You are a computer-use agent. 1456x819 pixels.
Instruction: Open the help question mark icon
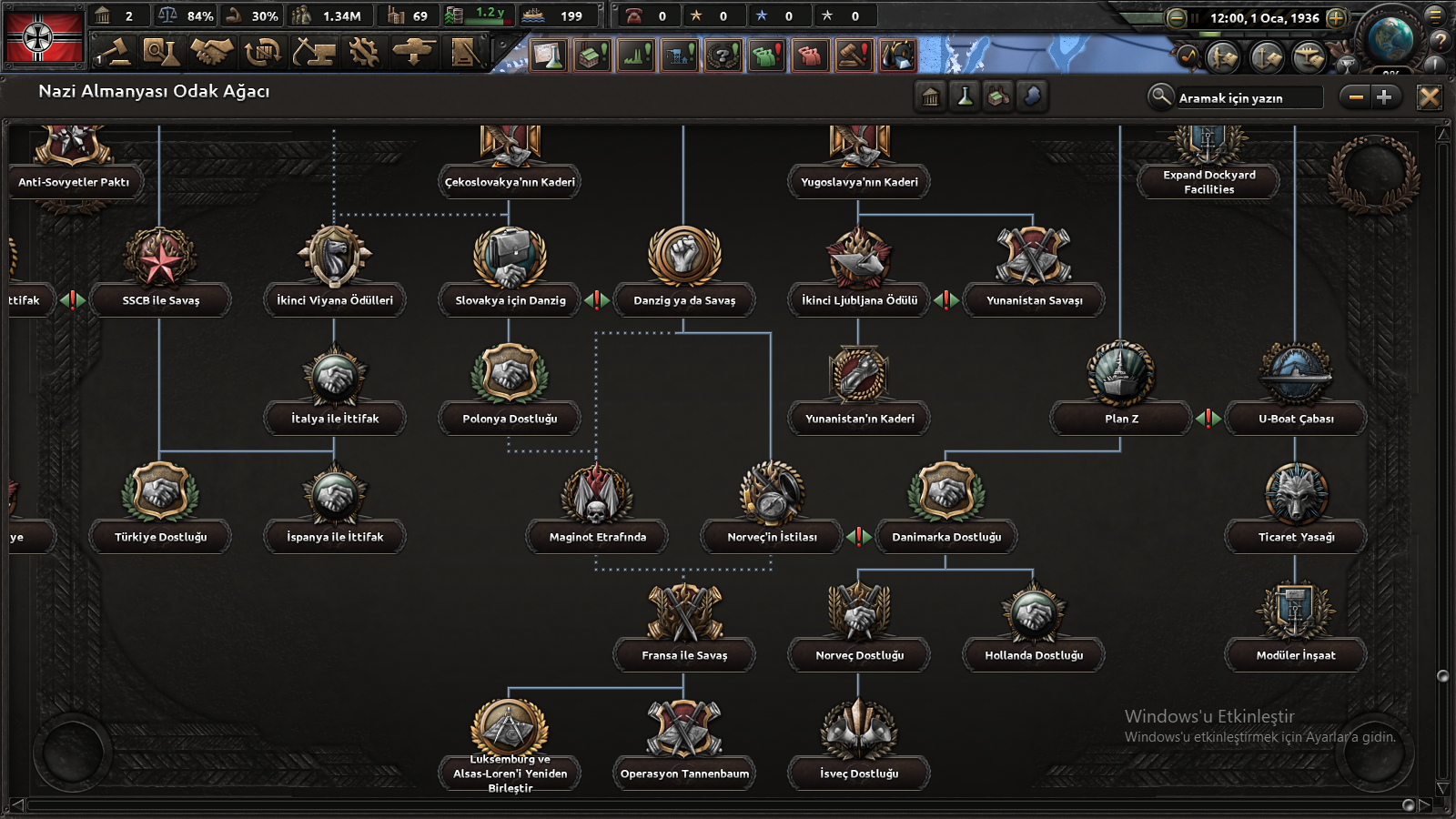[x=1439, y=41]
